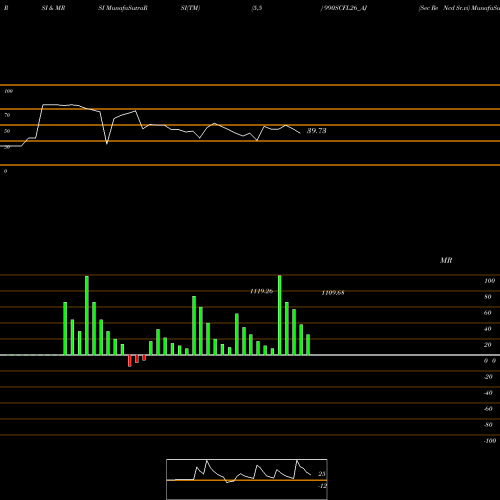Click the RSI value label 39.73
Image resolution: width=500 pixels, height=500 pixels.
(x=316, y=131)
